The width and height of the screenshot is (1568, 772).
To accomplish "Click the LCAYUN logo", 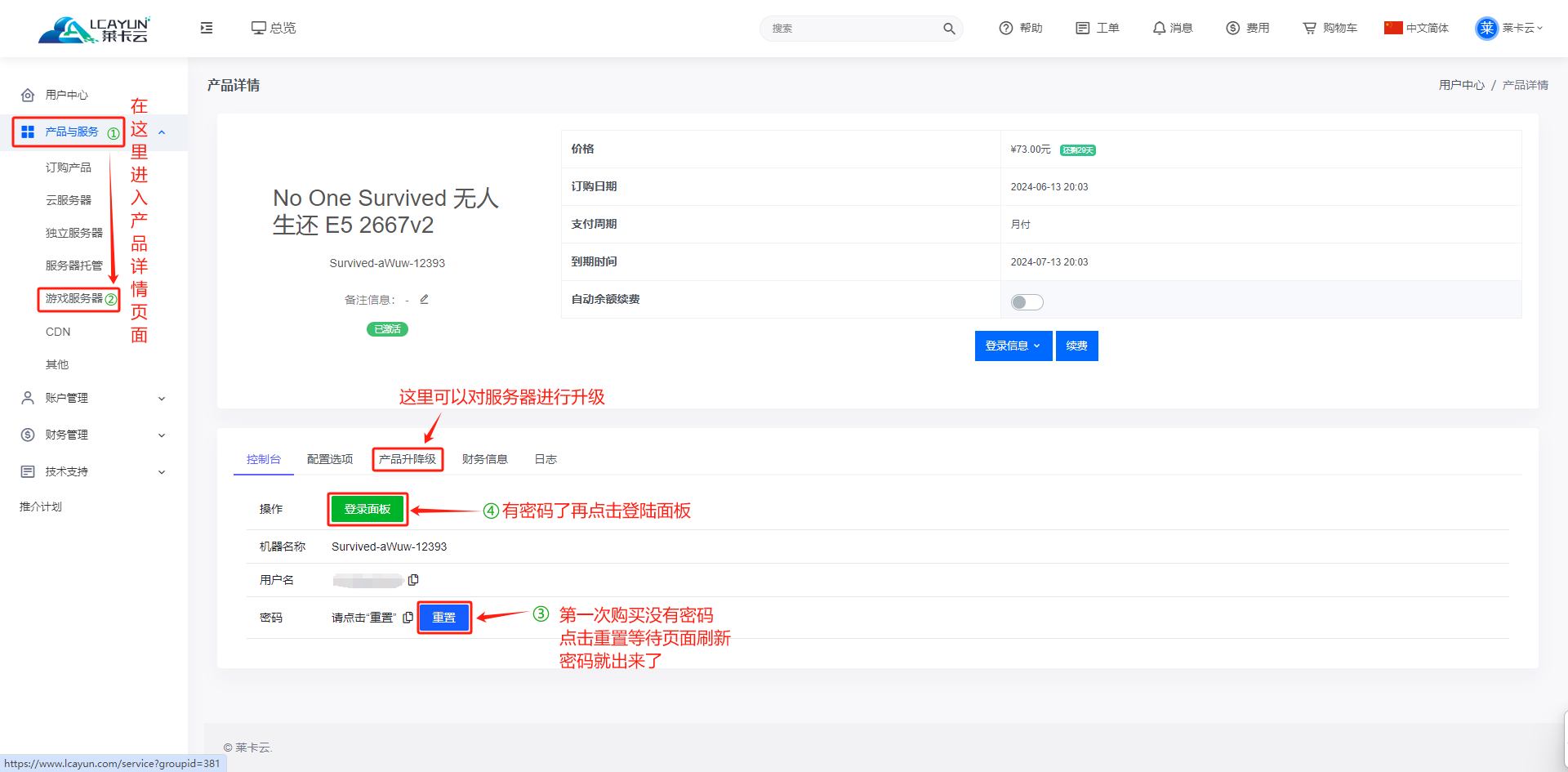I will click(94, 29).
